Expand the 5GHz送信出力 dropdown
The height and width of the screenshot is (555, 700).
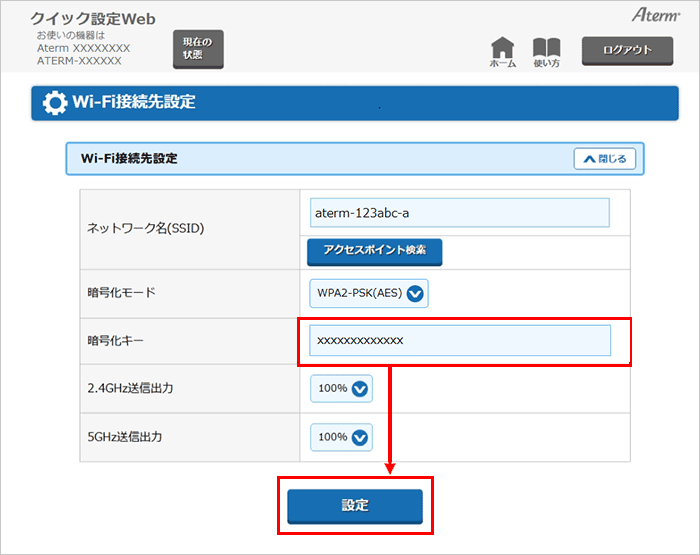(x=341, y=437)
